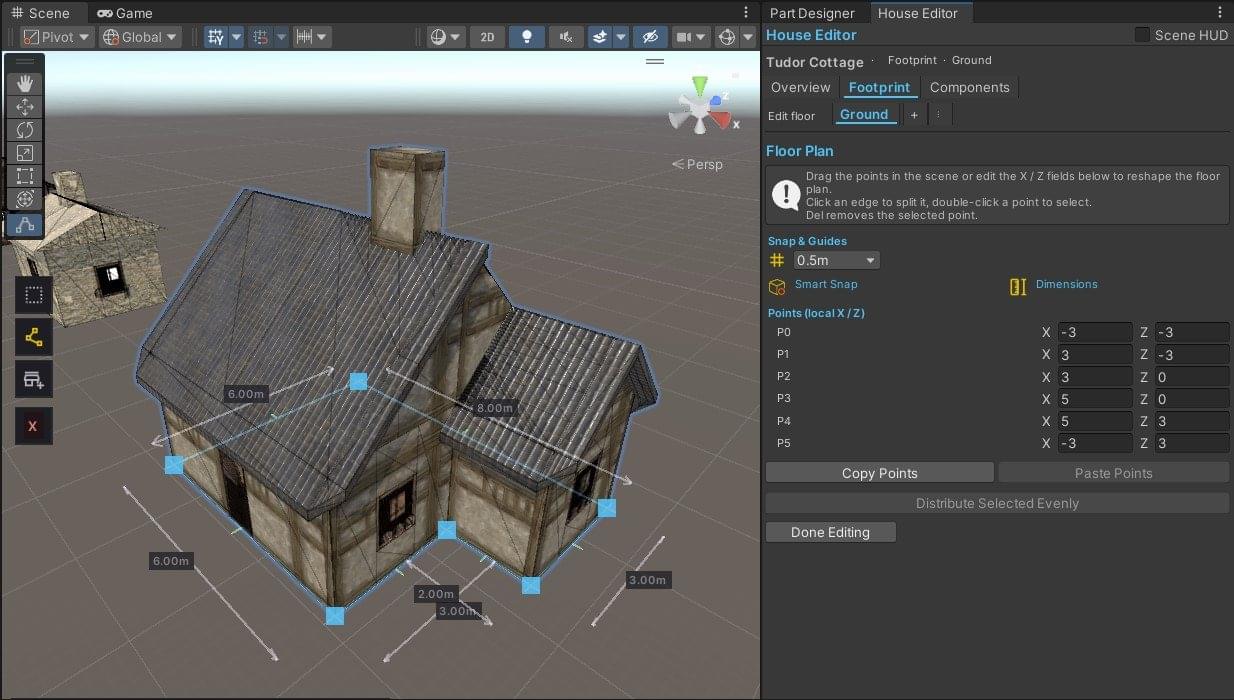Viewport: 1234px width, 700px height.
Task: Click the red X overlay icon
Action: (33, 426)
